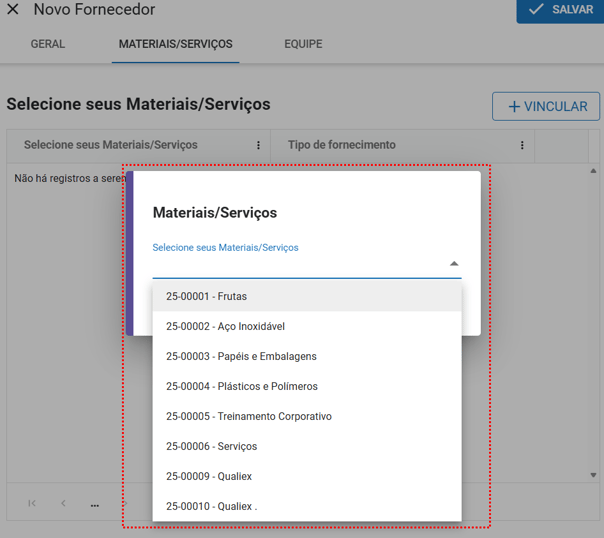Collapse the Materiais/Serviços dropdown arrow
604x538 pixels.
[454, 264]
